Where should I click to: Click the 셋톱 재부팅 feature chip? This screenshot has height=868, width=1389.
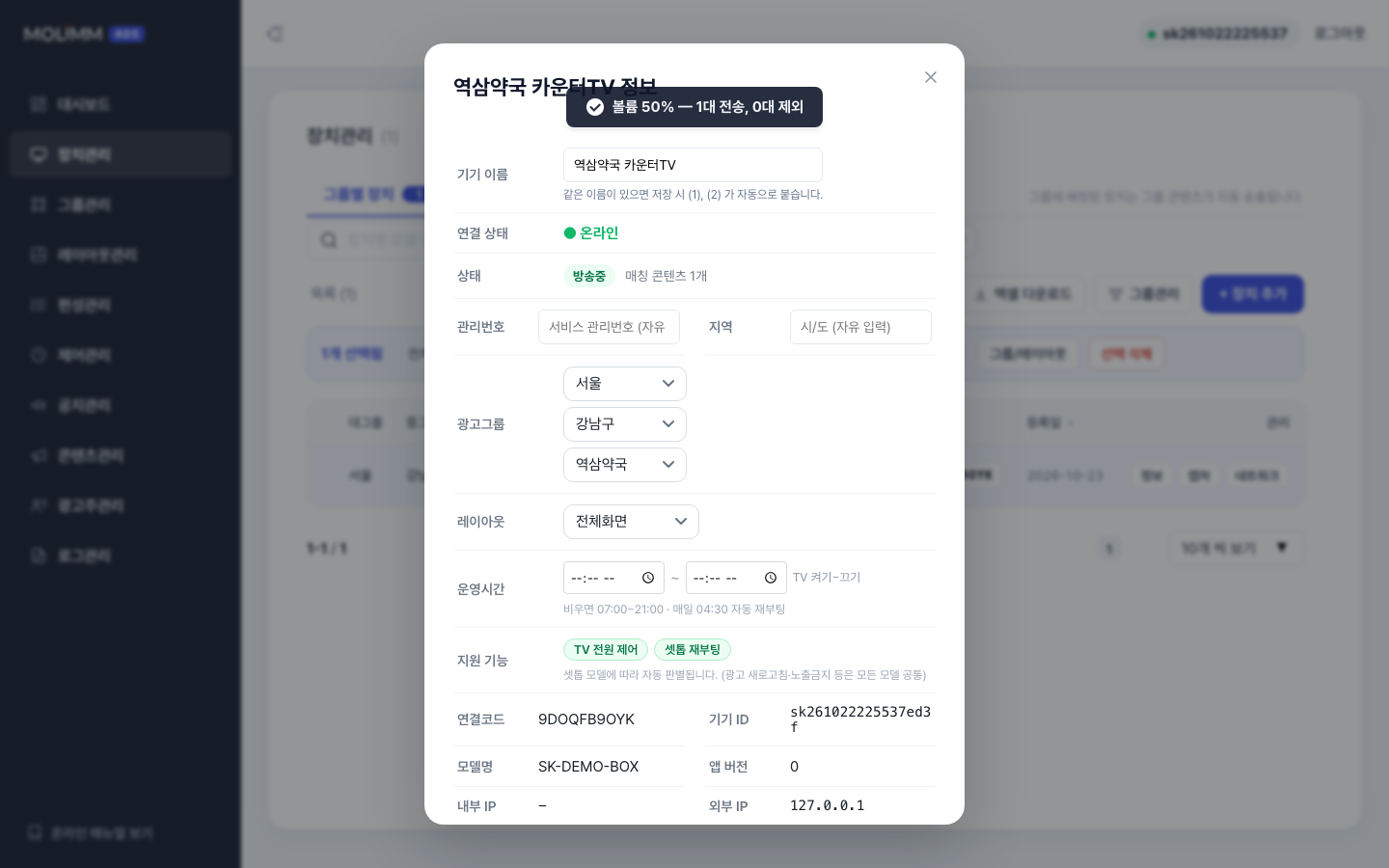(x=693, y=650)
